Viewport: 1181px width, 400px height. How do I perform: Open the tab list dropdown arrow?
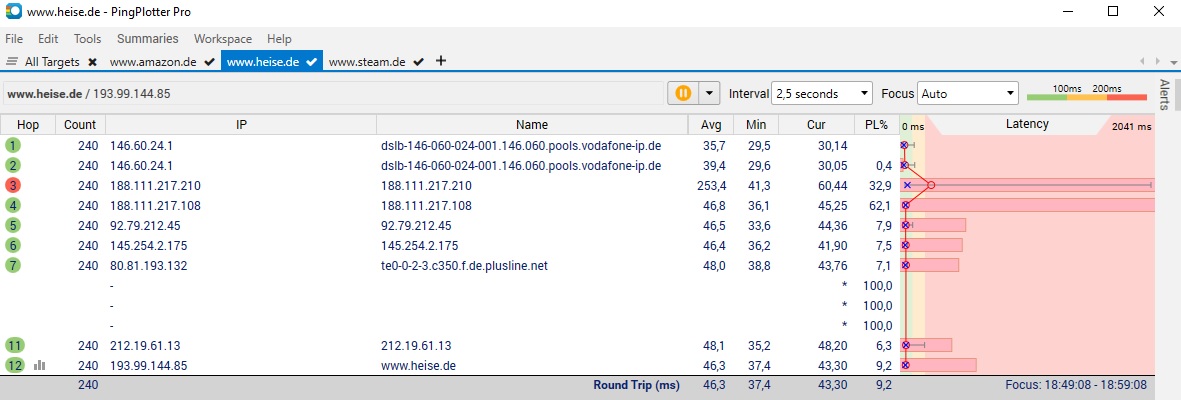[x=1173, y=62]
